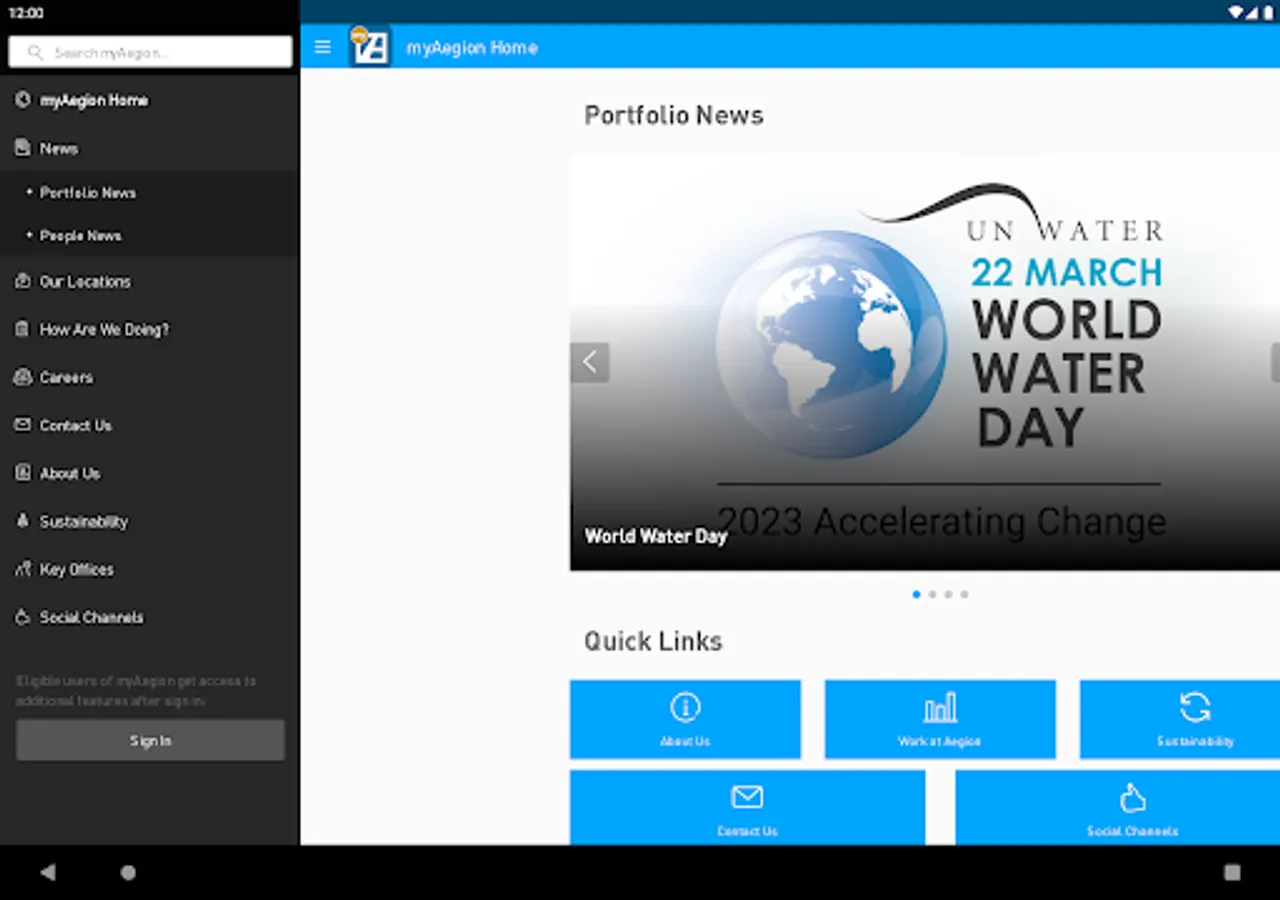The width and height of the screenshot is (1280, 900).
Task: Tap the envelope icon on Contact Us tile
Action: (747, 797)
